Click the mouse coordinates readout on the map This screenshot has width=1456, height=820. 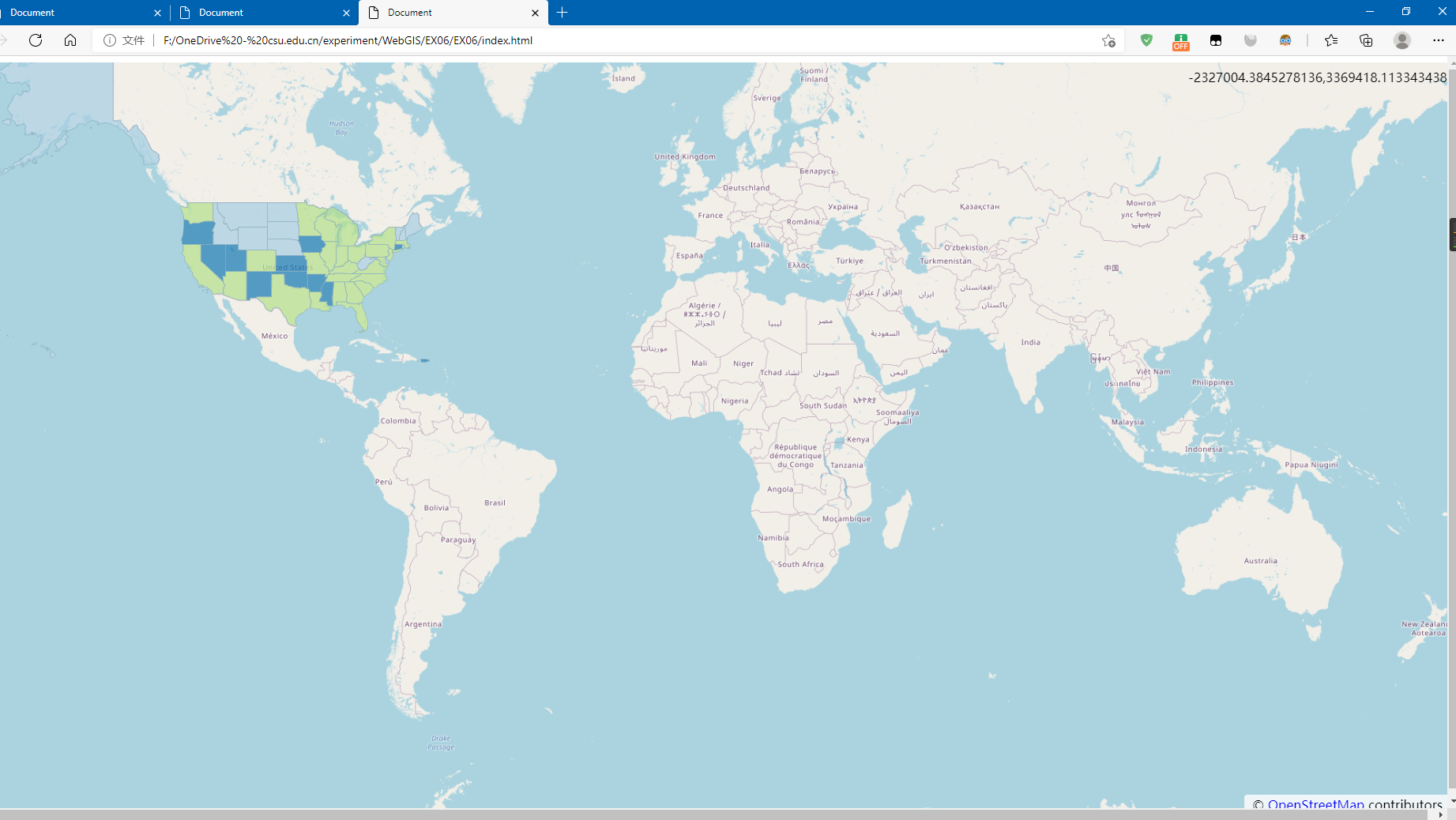pyautogui.click(x=1317, y=77)
